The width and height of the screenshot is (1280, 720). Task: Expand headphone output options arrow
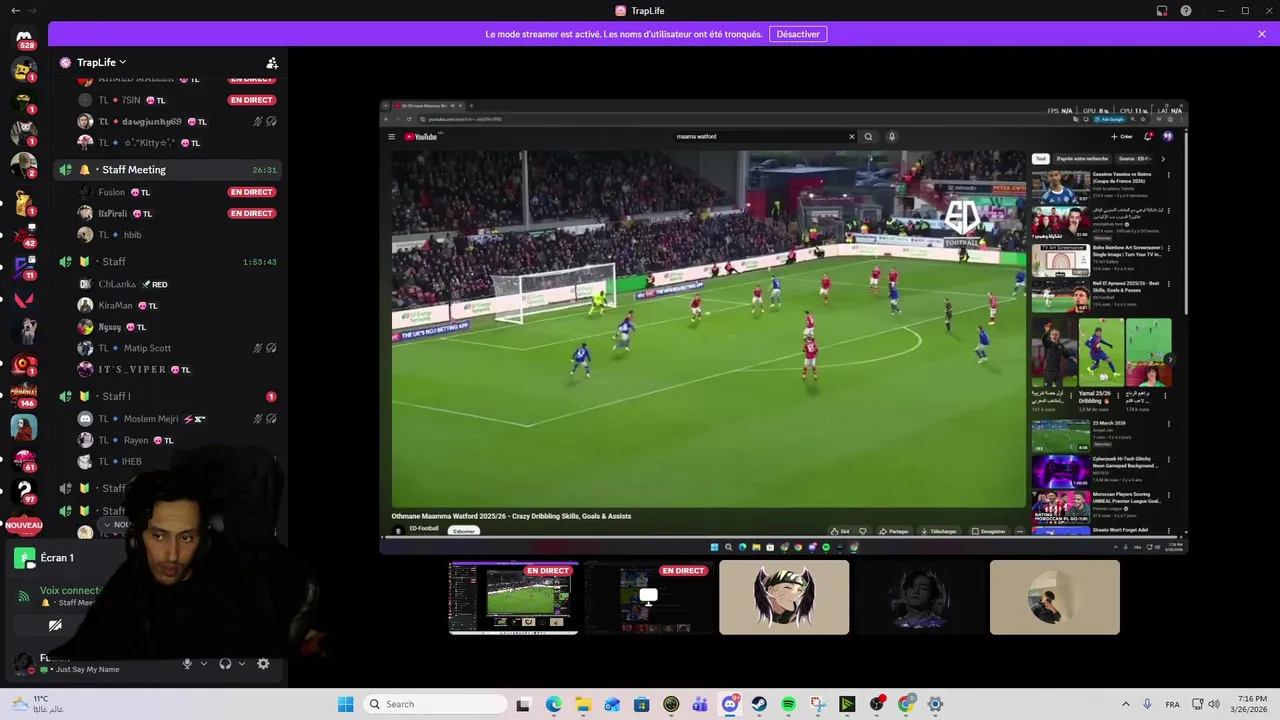pyautogui.click(x=242, y=663)
